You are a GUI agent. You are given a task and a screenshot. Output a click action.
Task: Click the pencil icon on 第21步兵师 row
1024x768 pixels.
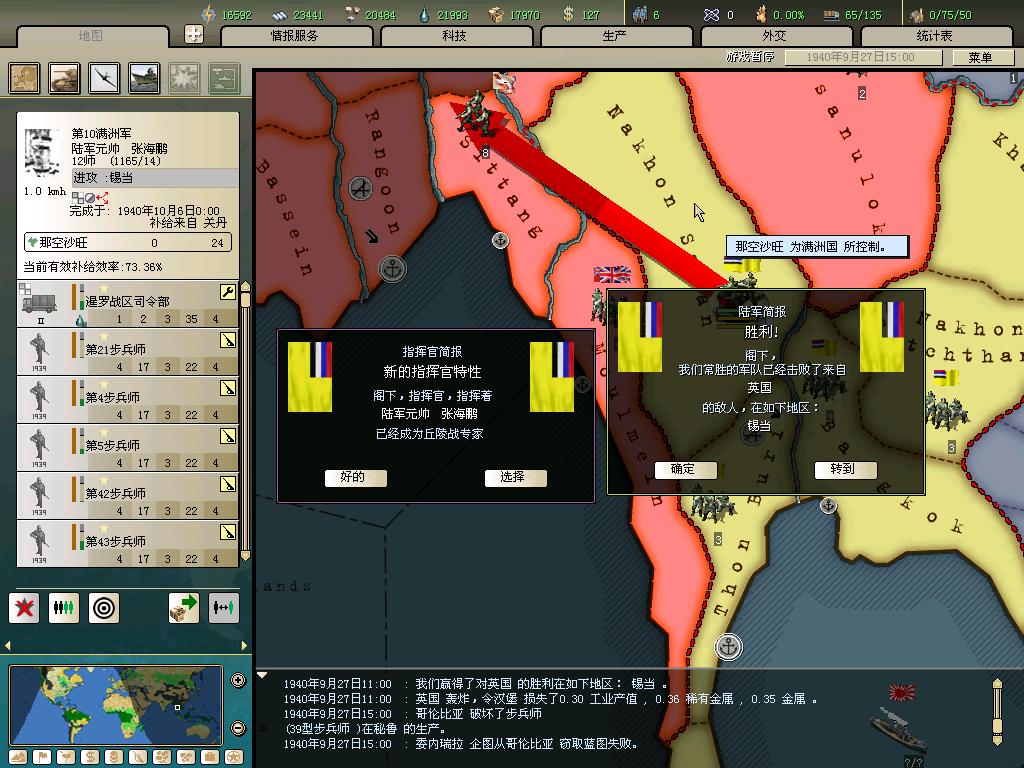click(228, 340)
